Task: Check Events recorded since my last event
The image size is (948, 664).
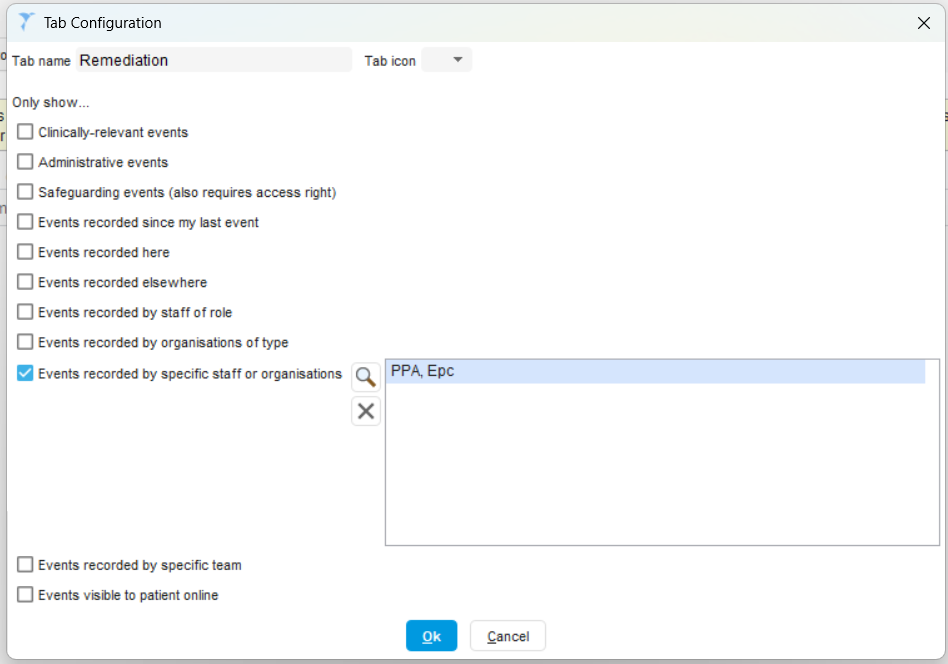Action: (x=26, y=222)
